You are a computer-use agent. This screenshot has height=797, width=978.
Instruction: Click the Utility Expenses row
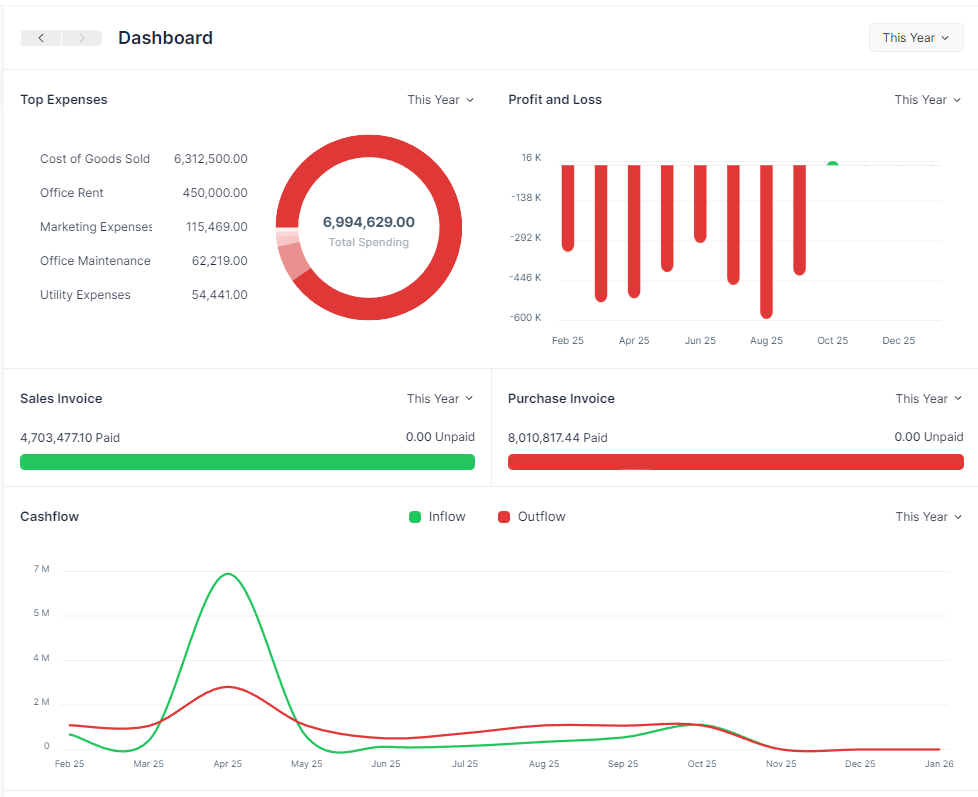click(x=85, y=295)
